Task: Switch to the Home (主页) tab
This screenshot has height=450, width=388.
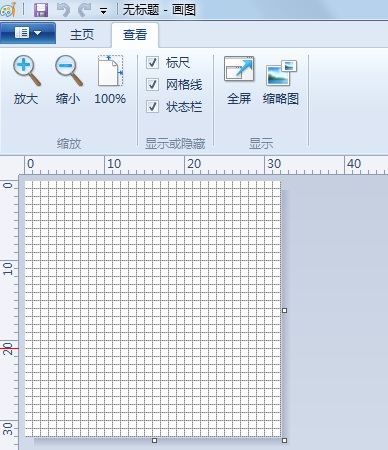Action: [82, 34]
